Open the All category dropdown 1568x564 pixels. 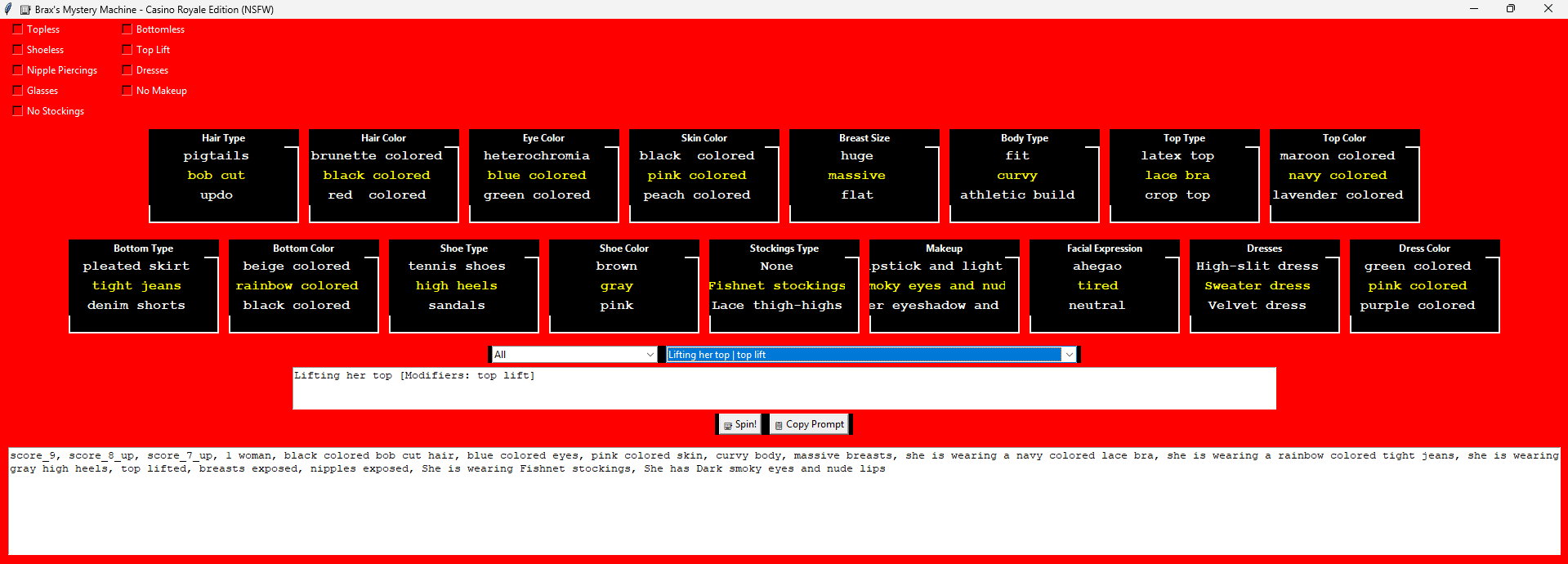pos(574,354)
